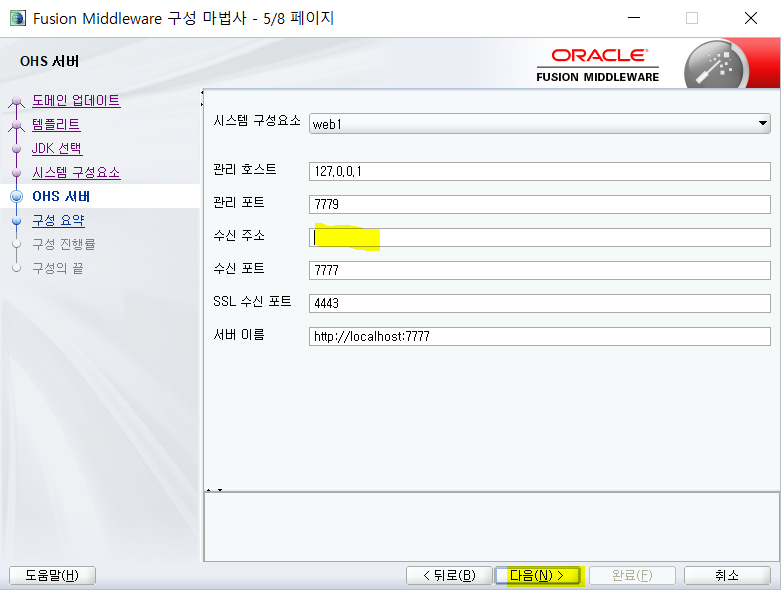Image resolution: width=781 pixels, height=590 pixels.
Task: Click the 구성 요약 step bullet icon
Action: pyautogui.click(x=16, y=220)
